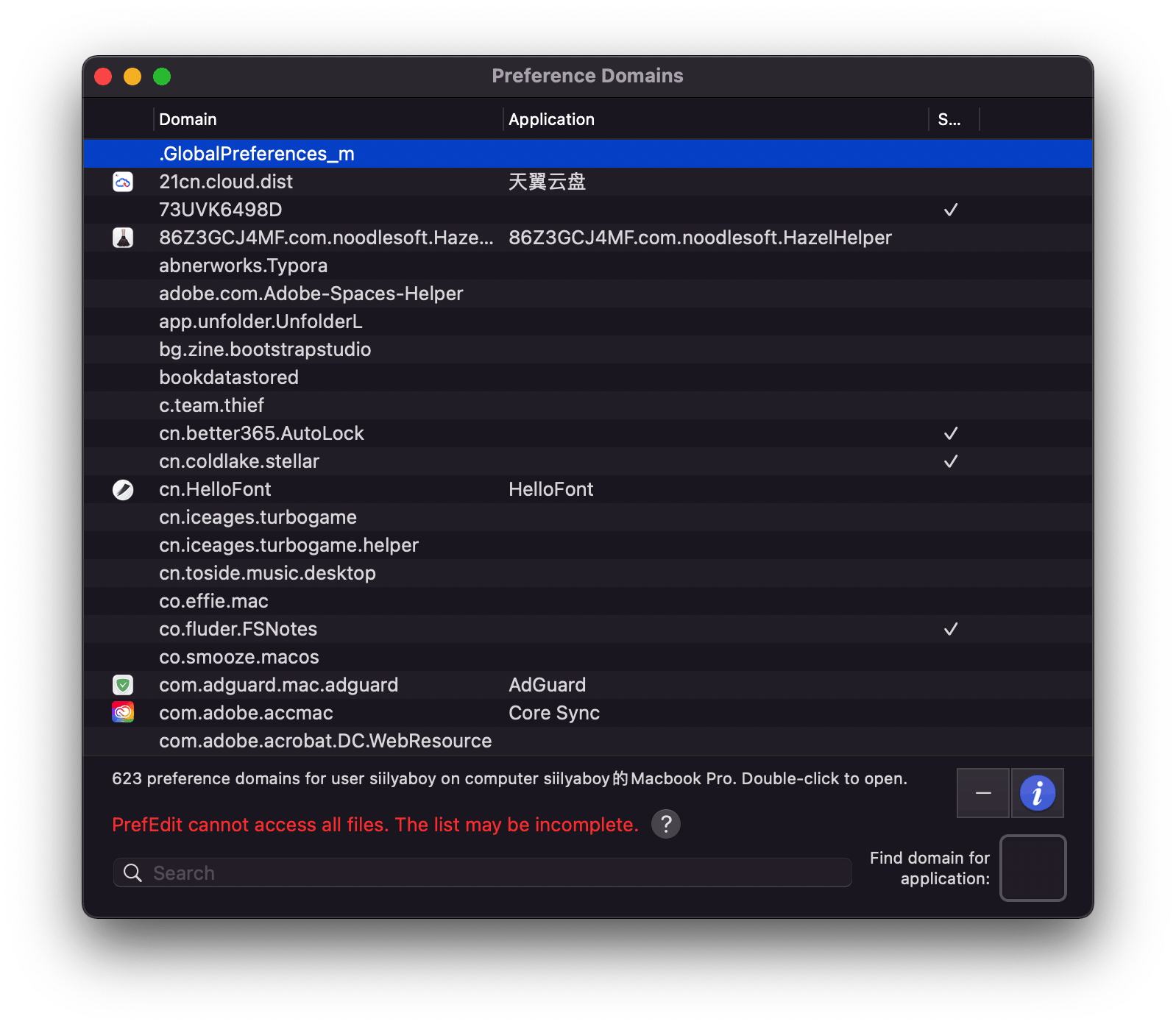The width and height of the screenshot is (1176, 1027).
Task: Select the cn.coldlake.stellar domain
Action: pyautogui.click(x=239, y=461)
